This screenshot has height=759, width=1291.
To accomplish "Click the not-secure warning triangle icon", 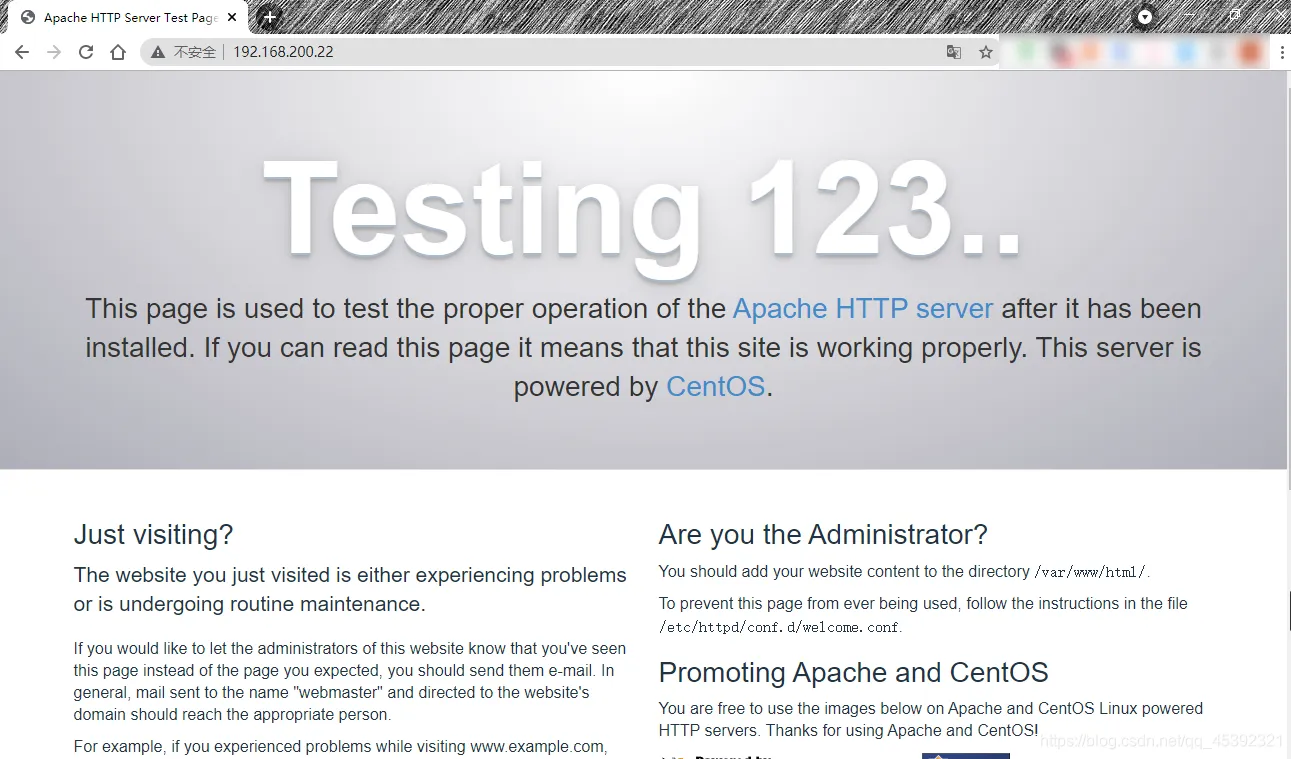I will pyautogui.click(x=158, y=52).
